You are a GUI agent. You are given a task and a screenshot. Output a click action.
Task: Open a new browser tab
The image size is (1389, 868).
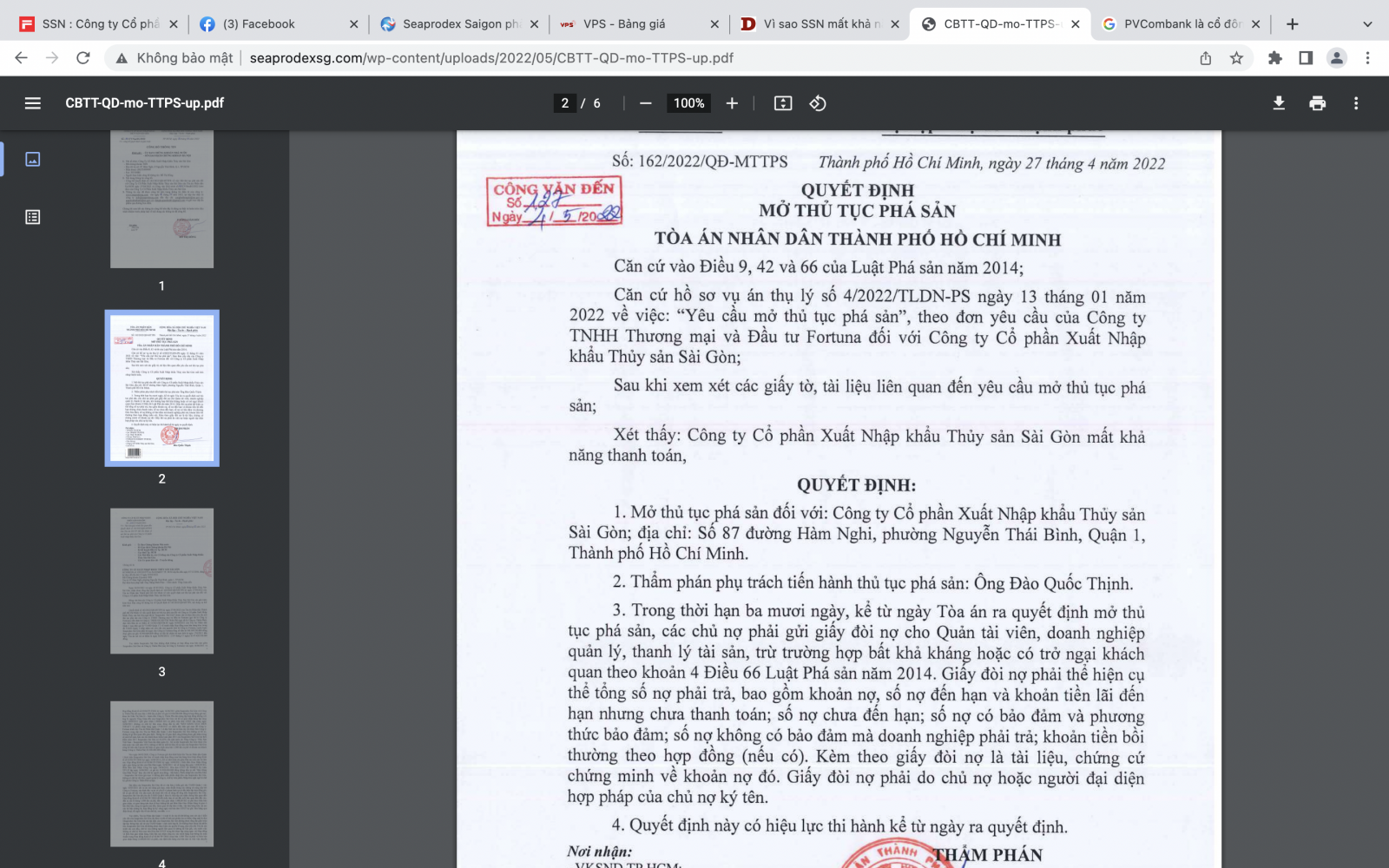(x=1293, y=24)
